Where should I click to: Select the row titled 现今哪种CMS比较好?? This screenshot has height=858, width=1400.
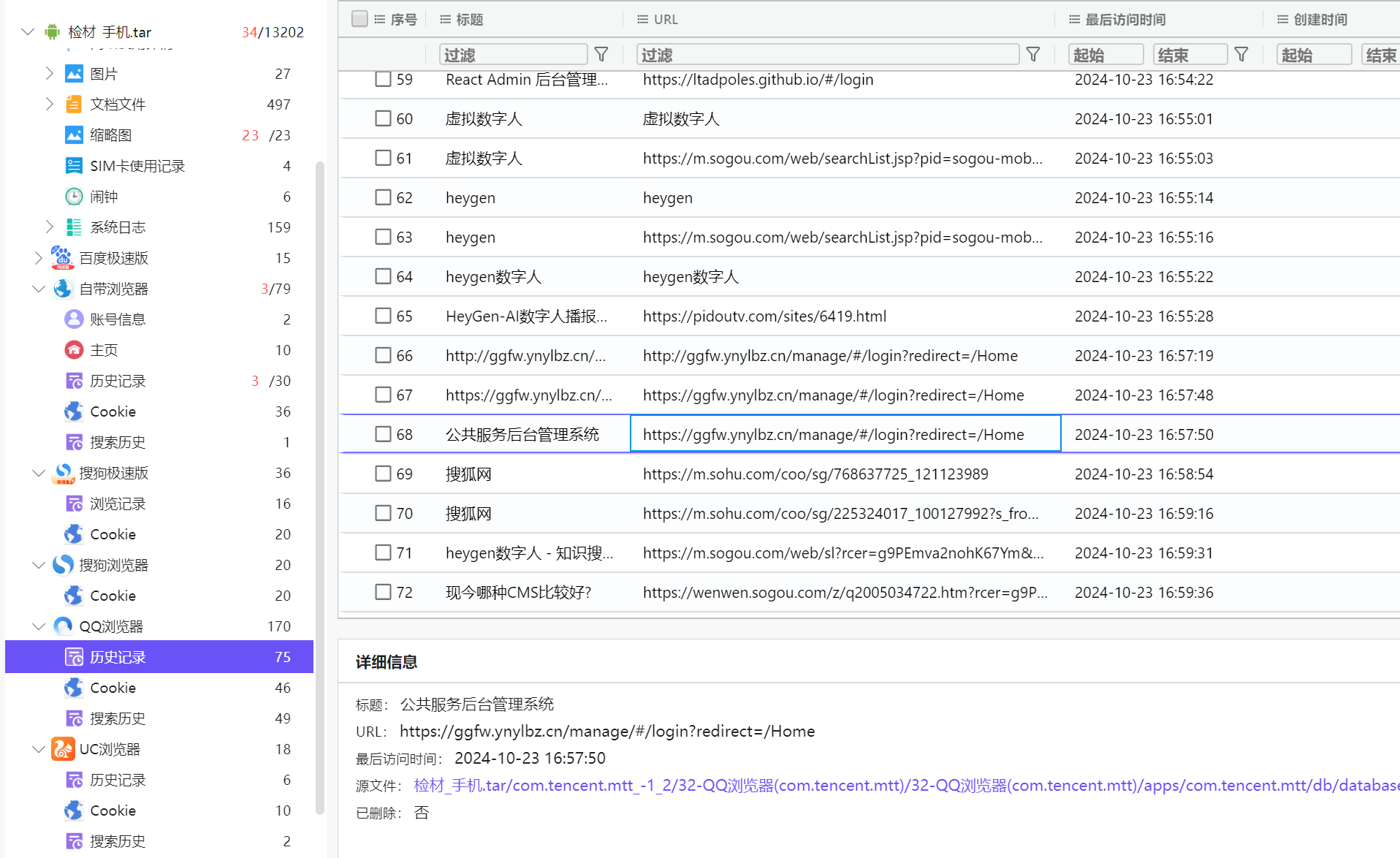pyautogui.click(x=870, y=592)
